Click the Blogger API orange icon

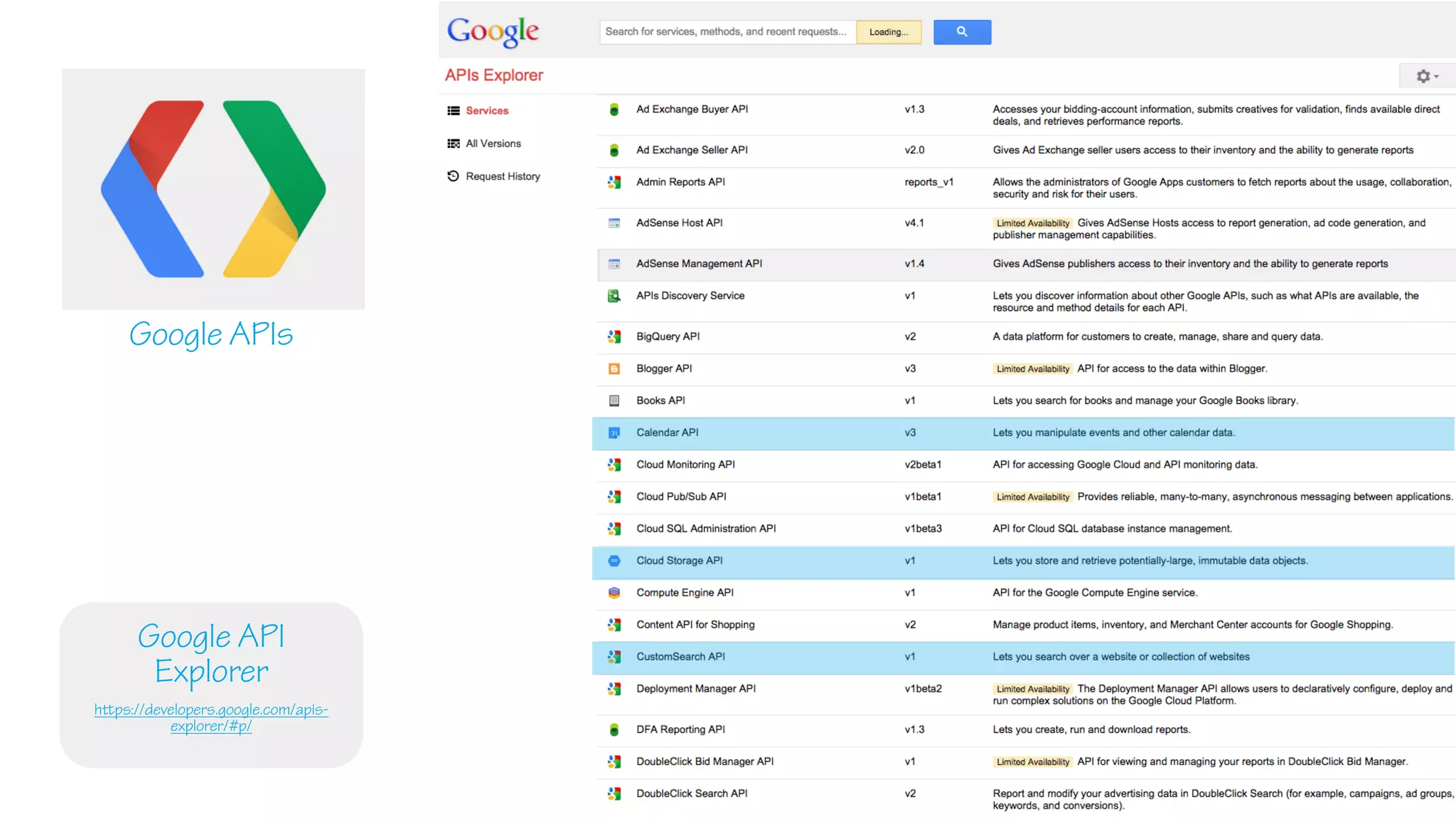click(614, 369)
